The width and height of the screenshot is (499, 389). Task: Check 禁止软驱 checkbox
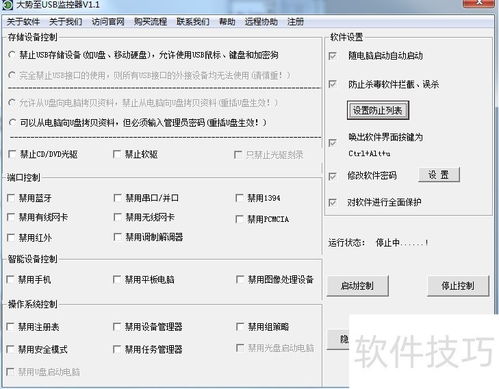pyautogui.click(x=117, y=154)
